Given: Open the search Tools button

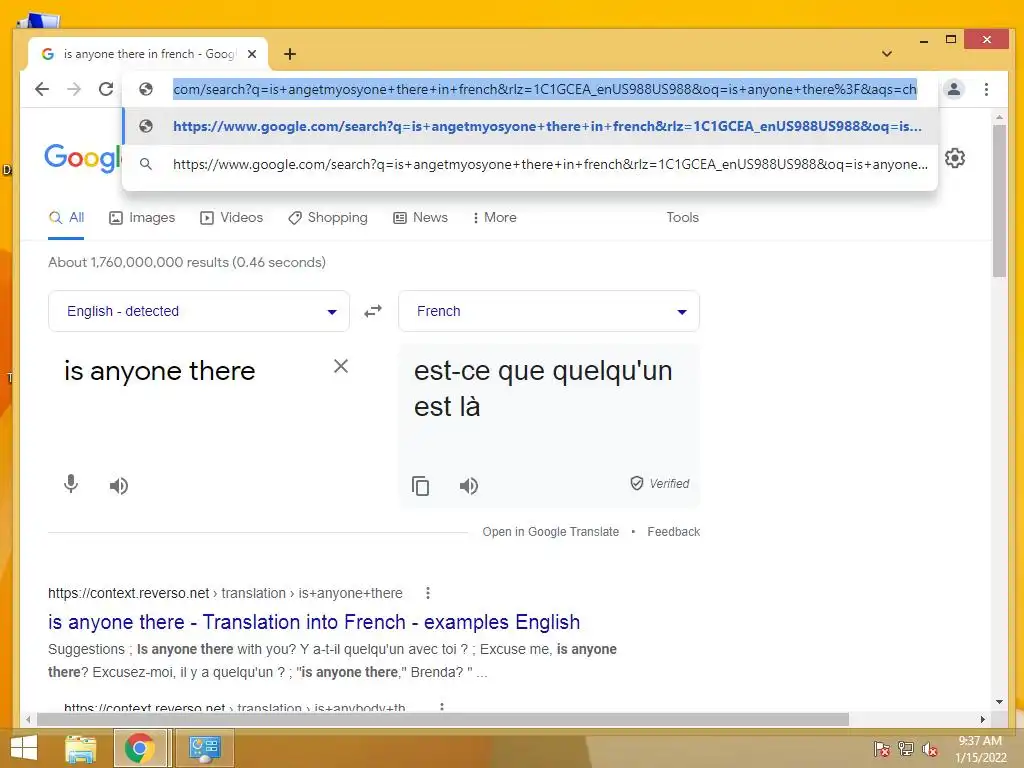Looking at the screenshot, I should 682,217.
